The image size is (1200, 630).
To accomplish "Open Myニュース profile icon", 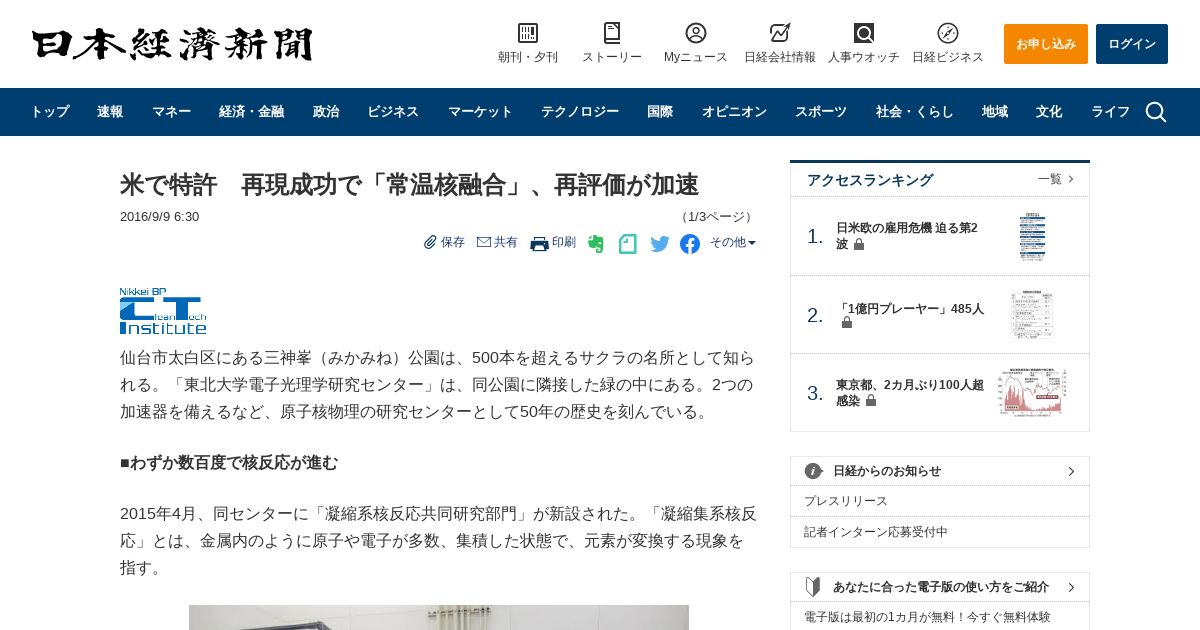I will tap(696, 33).
